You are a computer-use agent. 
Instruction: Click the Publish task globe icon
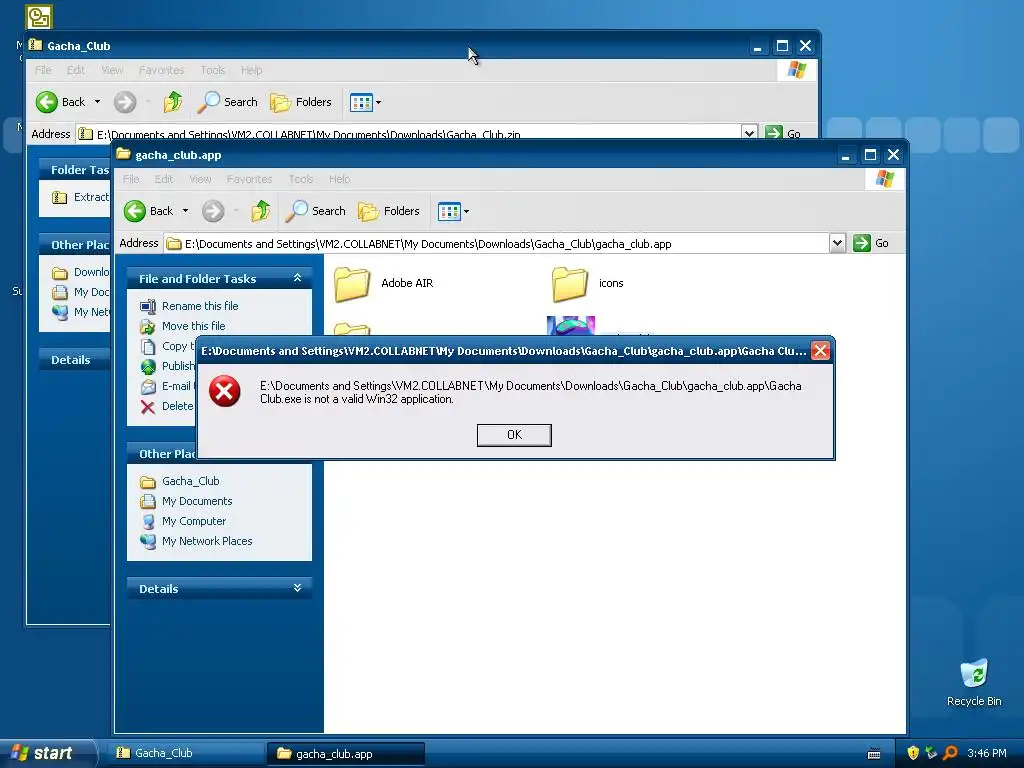point(148,366)
